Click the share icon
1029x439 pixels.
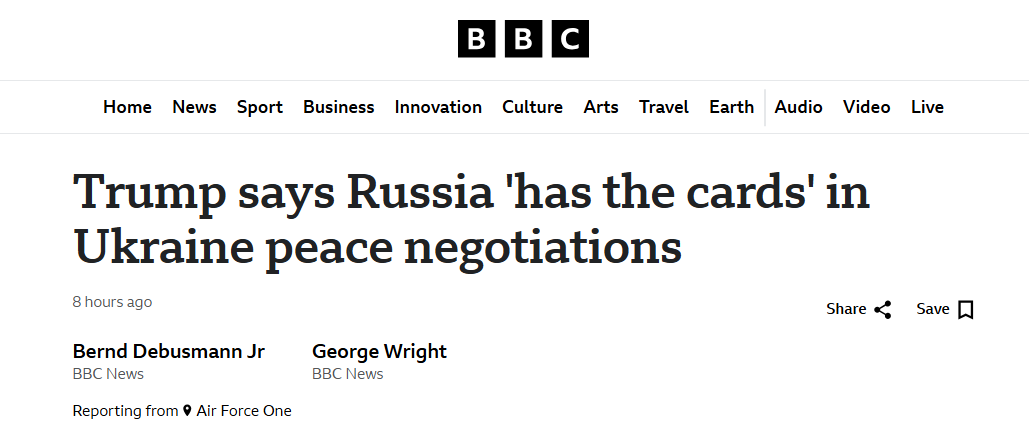(883, 309)
